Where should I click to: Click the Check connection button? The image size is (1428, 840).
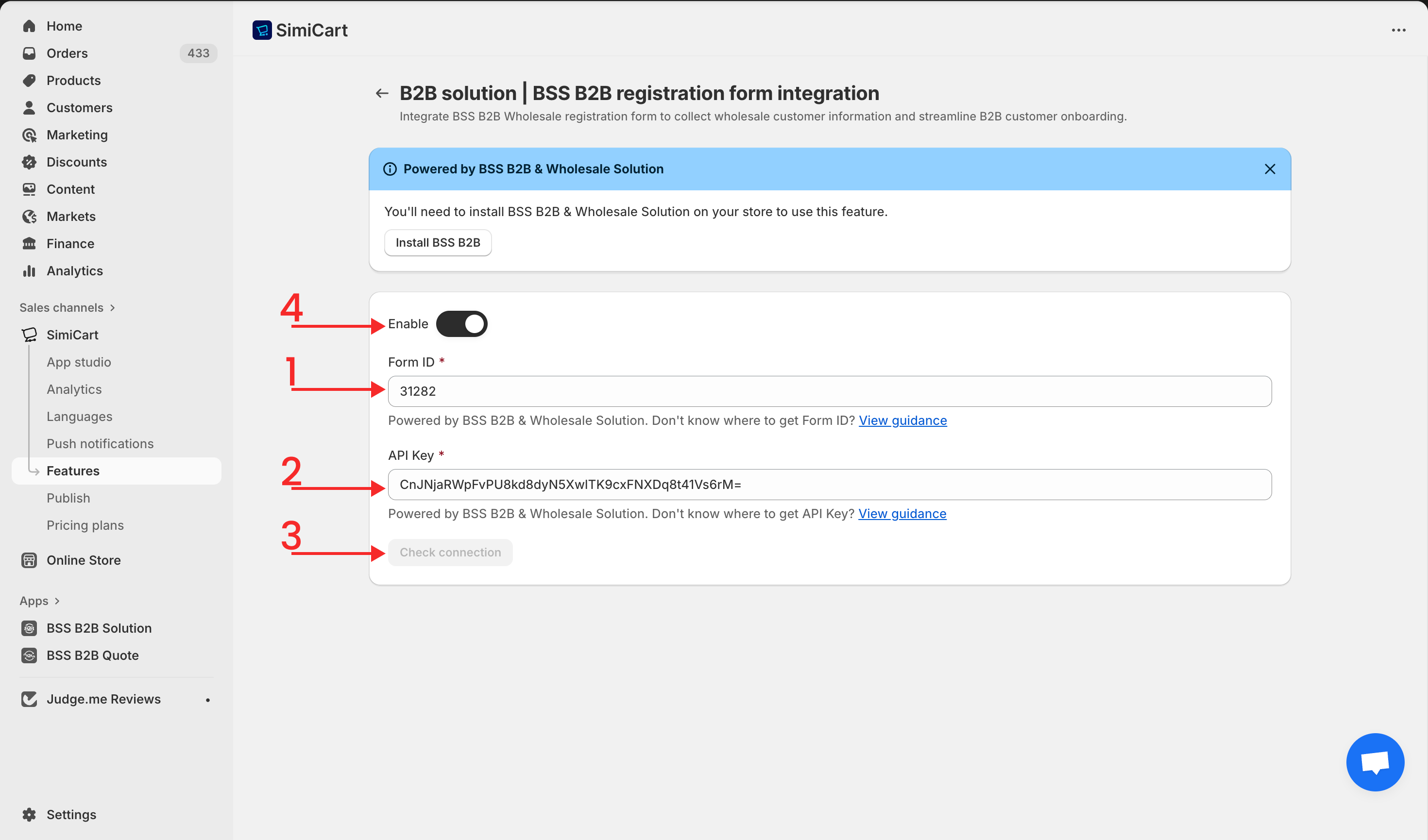tap(450, 552)
